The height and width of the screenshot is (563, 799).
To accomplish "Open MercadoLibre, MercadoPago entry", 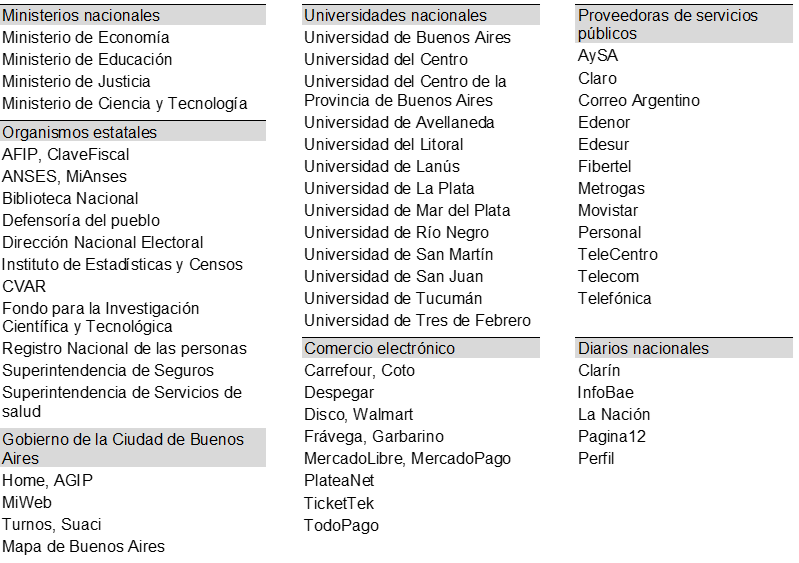I will (407, 459).
